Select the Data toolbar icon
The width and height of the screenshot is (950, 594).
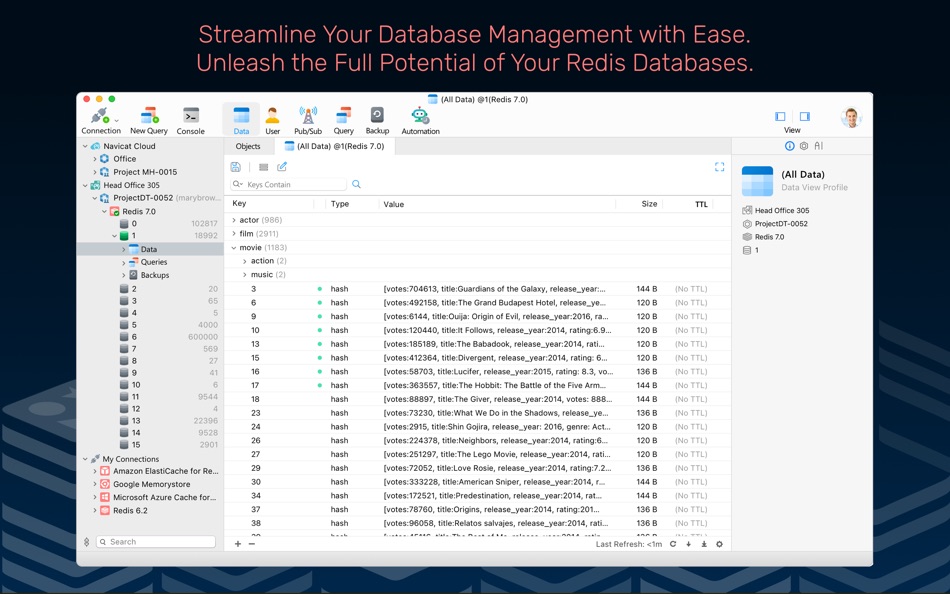click(x=241, y=121)
